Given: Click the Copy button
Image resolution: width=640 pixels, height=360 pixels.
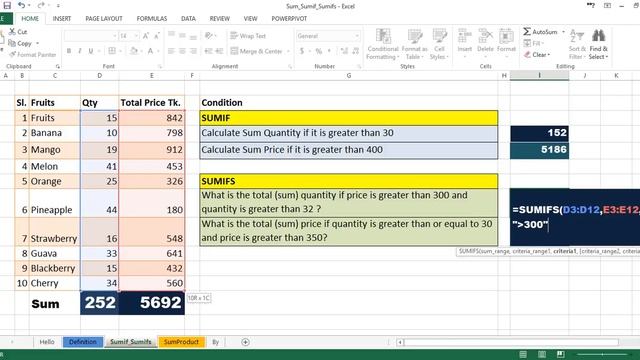Looking at the screenshot, I should pyautogui.click(x=20, y=43).
